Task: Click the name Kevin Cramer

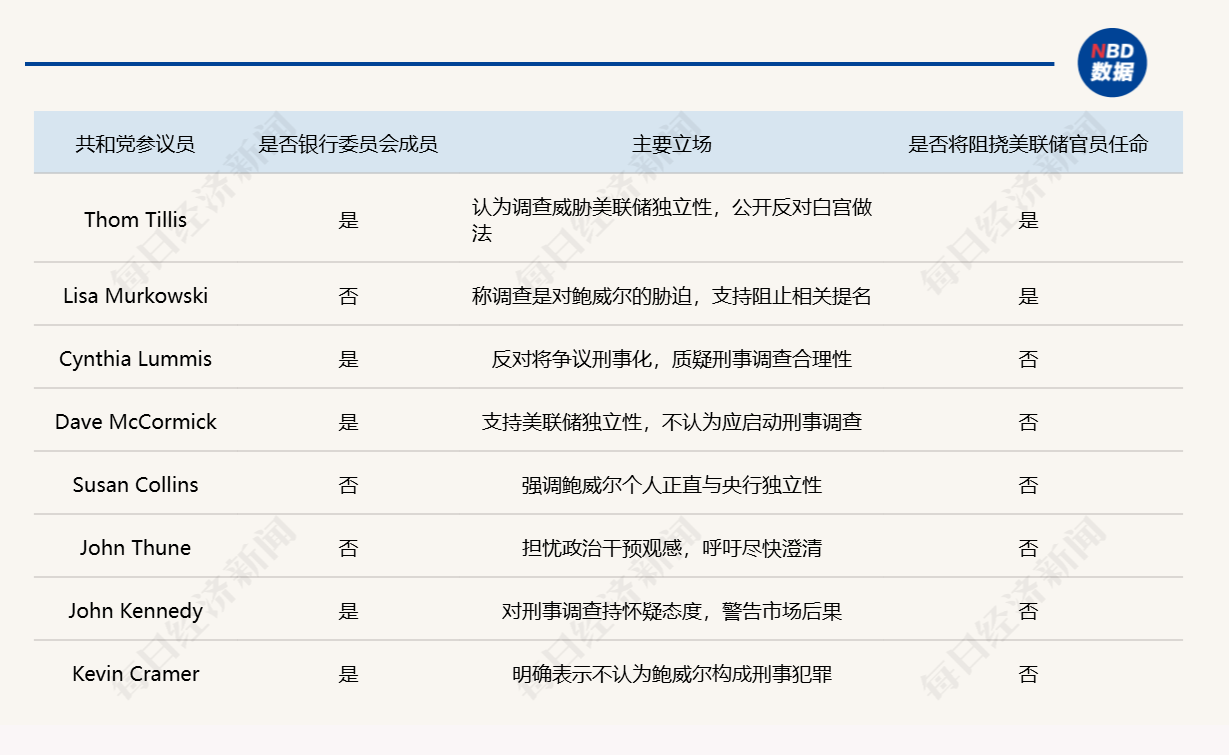Action: pyautogui.click(x=135, y=674)
